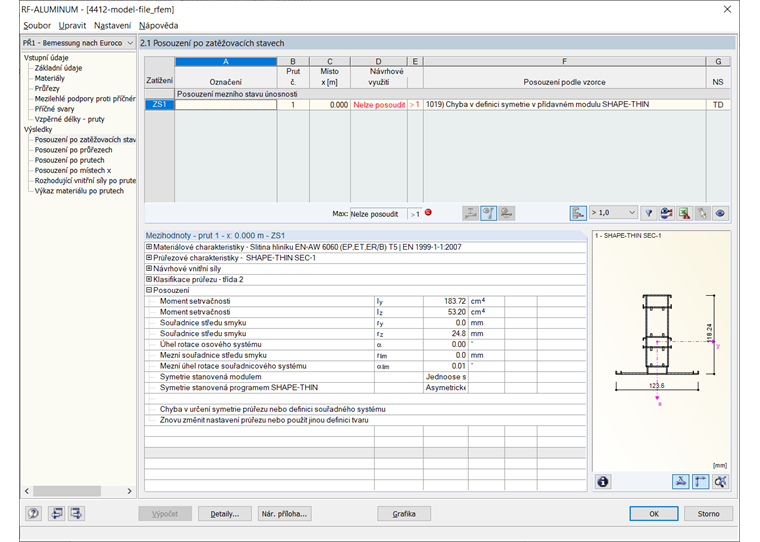The image size is (760, 542).
Task: Go to the previous input window icon
Action: 56,514
